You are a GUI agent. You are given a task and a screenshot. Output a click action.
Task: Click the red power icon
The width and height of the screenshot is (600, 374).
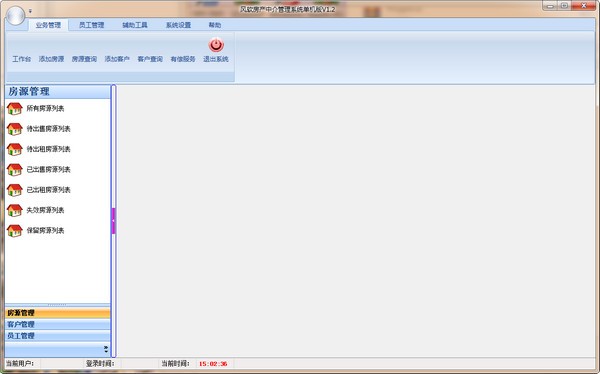coord(216,45)
